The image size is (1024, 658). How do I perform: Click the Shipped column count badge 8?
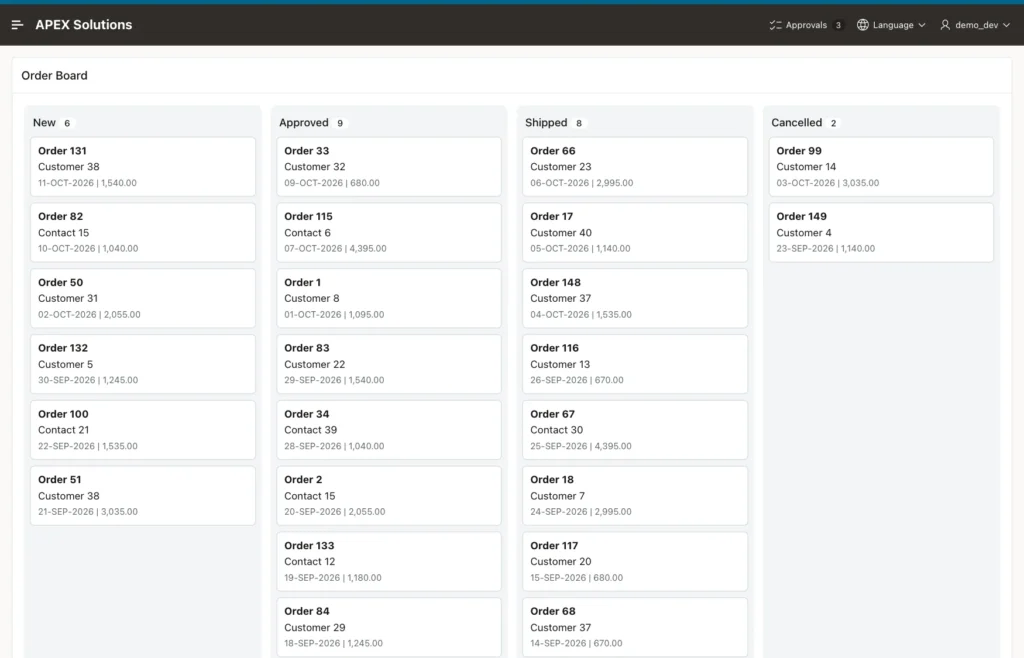tap(579, 123)
